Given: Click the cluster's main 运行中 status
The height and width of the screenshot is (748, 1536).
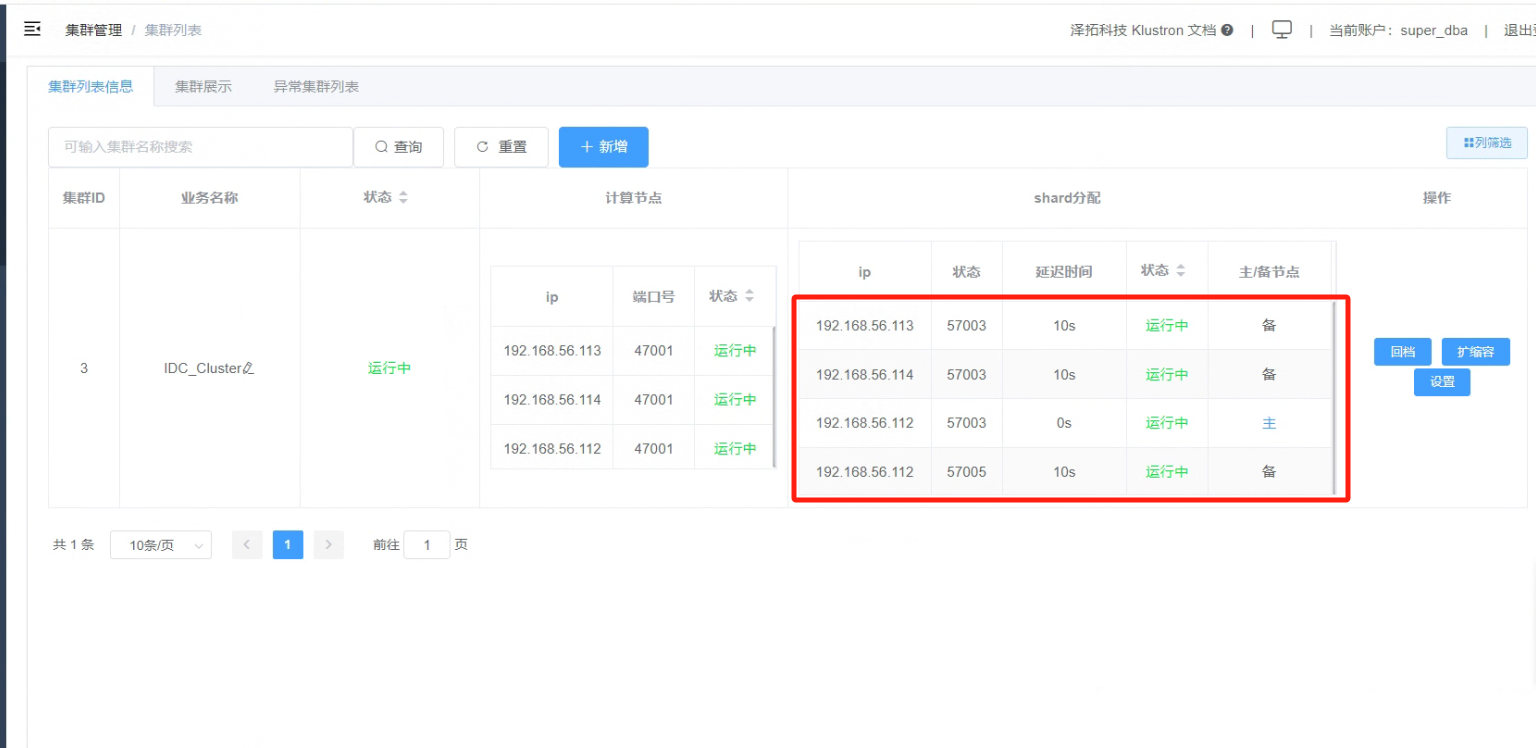Looking at the screenshot, I should click(x=389, y=368).
